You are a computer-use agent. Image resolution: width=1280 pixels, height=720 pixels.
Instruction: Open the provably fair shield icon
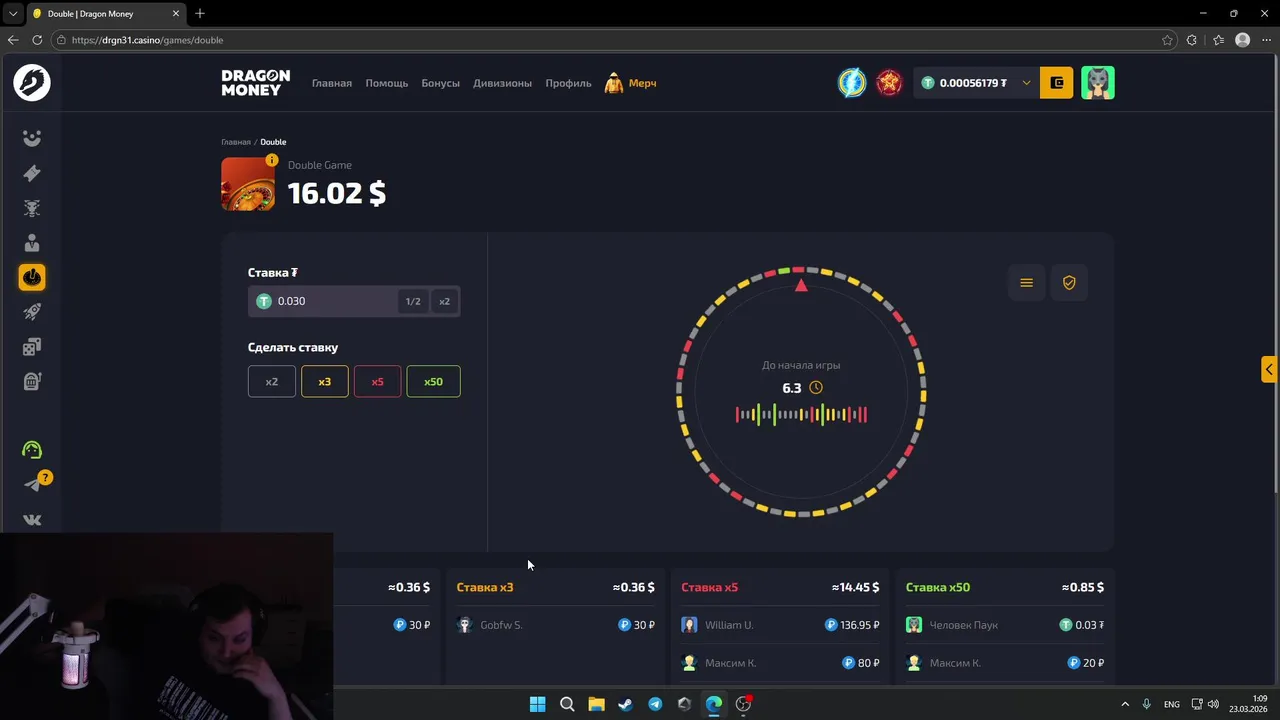1069,283
